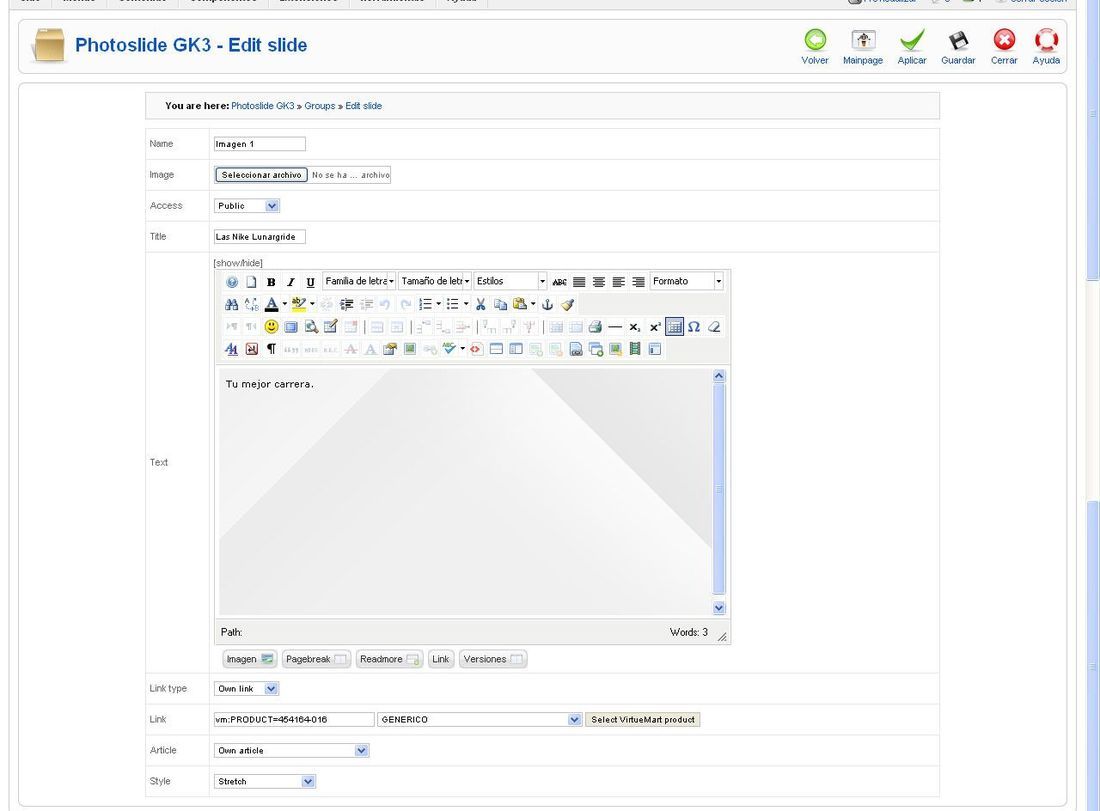
Task: Click the Imagen button below editor
Action: coord(250,659)
